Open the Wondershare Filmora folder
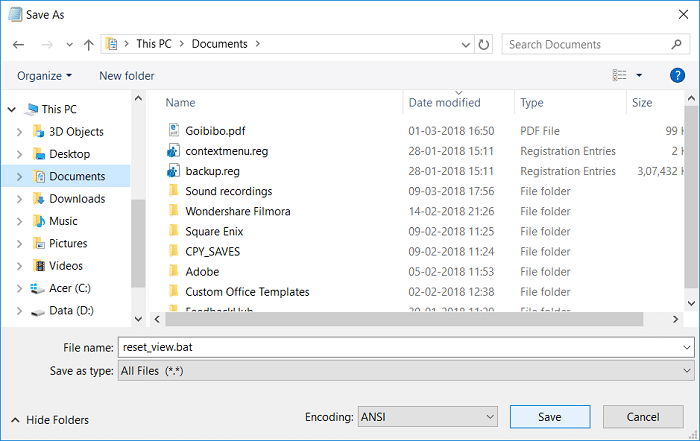The image size is (700, 441). coord(238,211)
